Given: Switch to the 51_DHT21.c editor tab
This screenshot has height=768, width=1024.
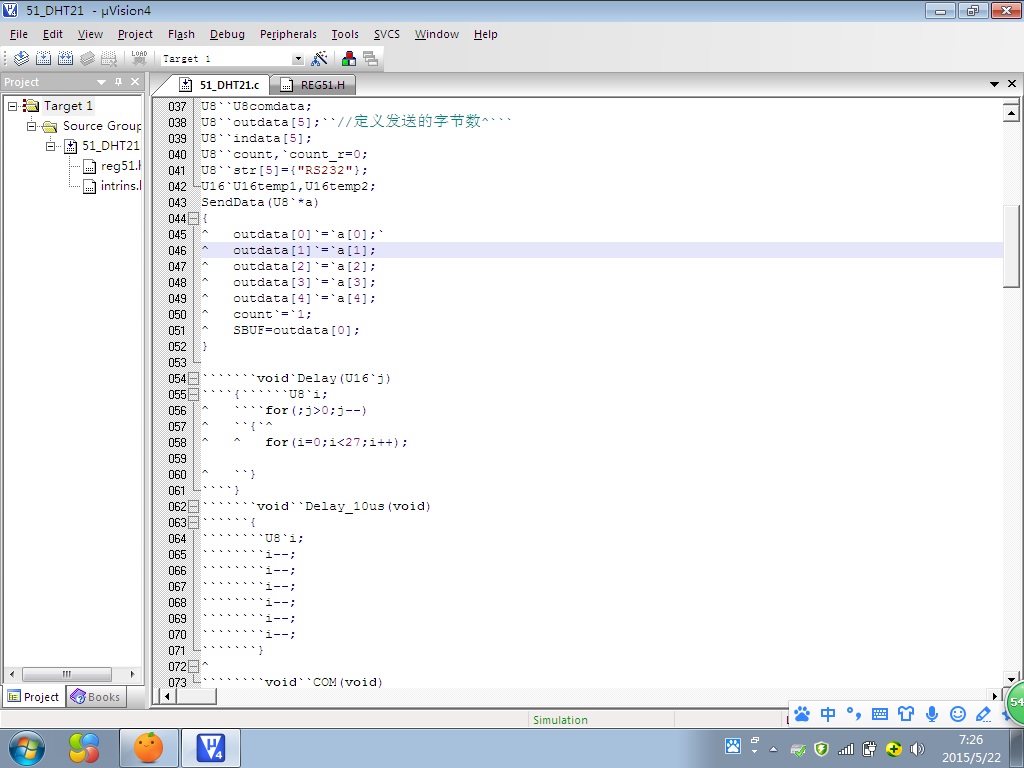Looking at the screenshot, I should tap(219, 85).
